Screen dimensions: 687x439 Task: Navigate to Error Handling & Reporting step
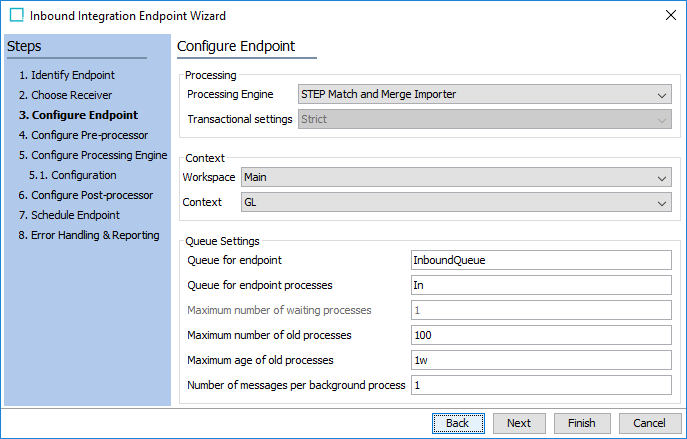tap(88, 235)
